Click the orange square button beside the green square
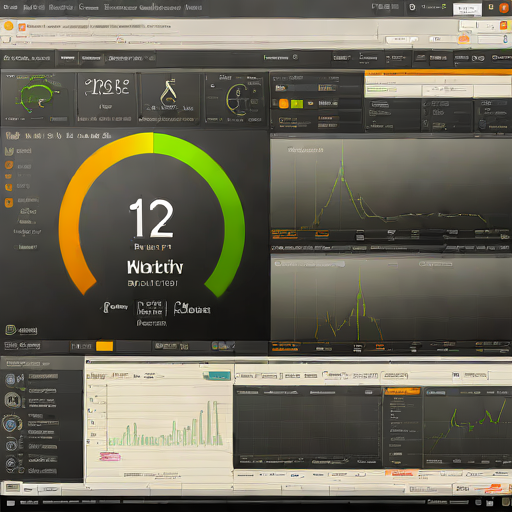 pos(284,104)
